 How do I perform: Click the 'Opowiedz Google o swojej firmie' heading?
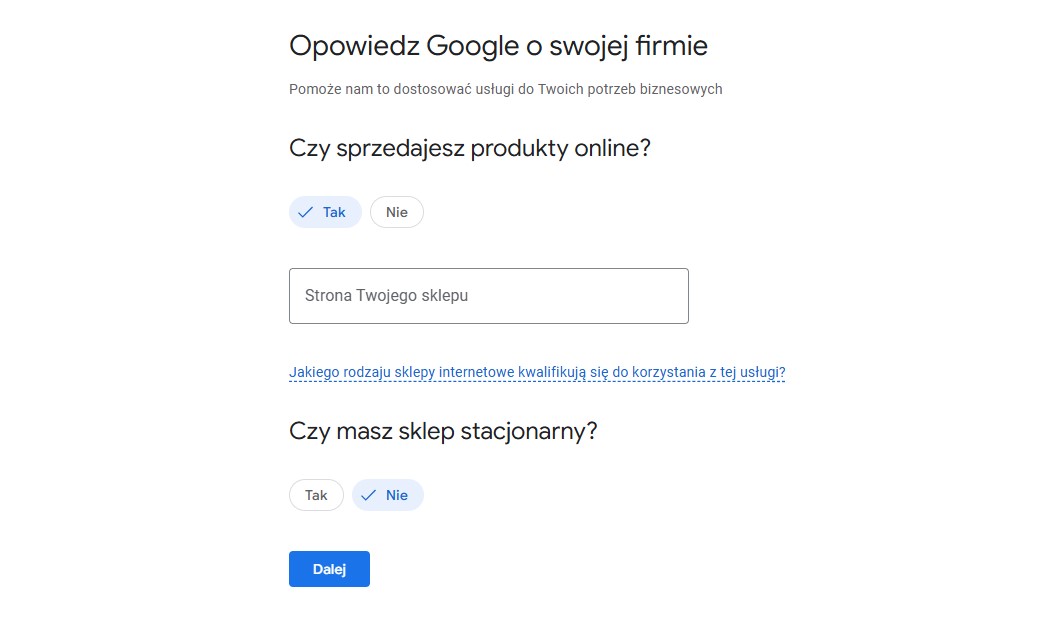498,46
